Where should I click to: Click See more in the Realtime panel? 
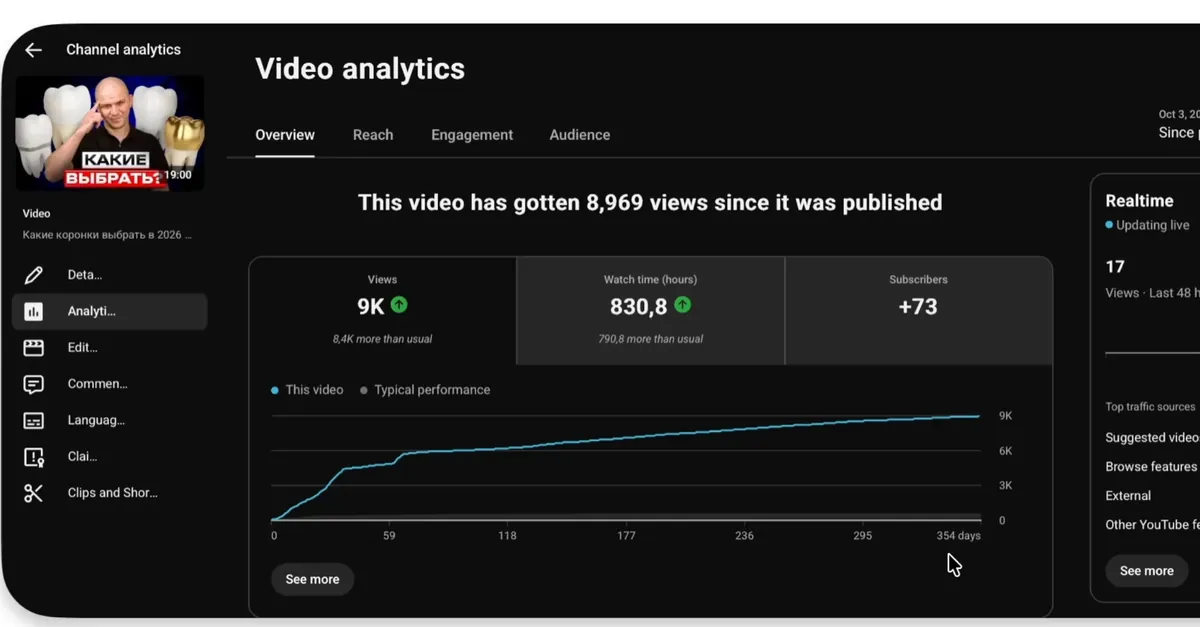[1147, 571]
